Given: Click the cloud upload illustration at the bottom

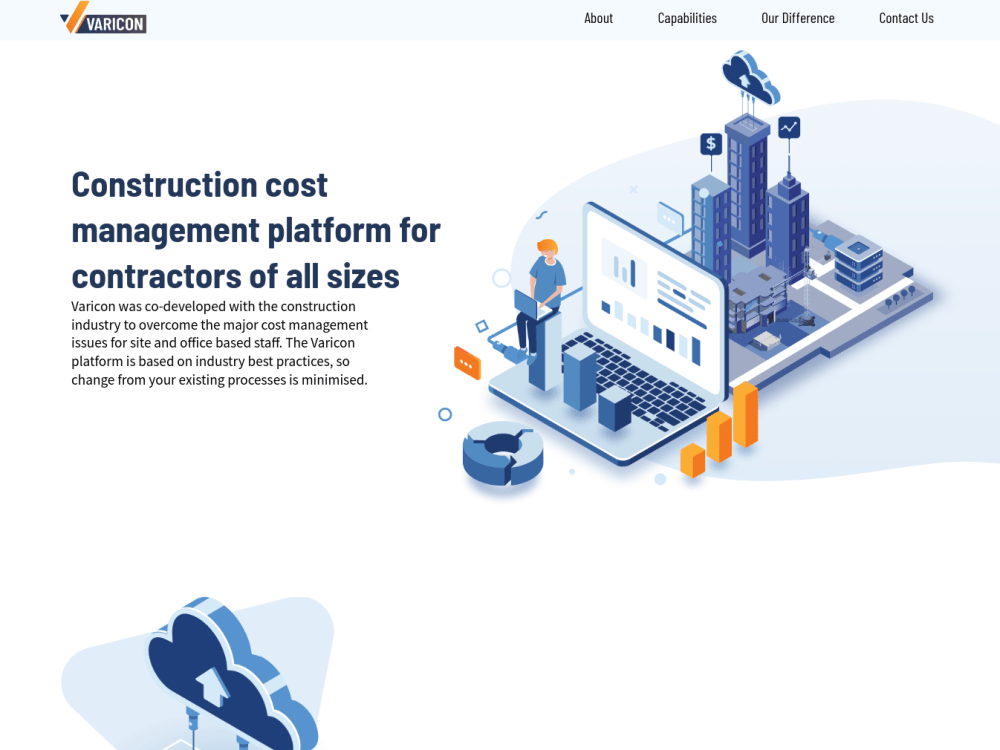Looking at the screenshot, I should 198,673.
